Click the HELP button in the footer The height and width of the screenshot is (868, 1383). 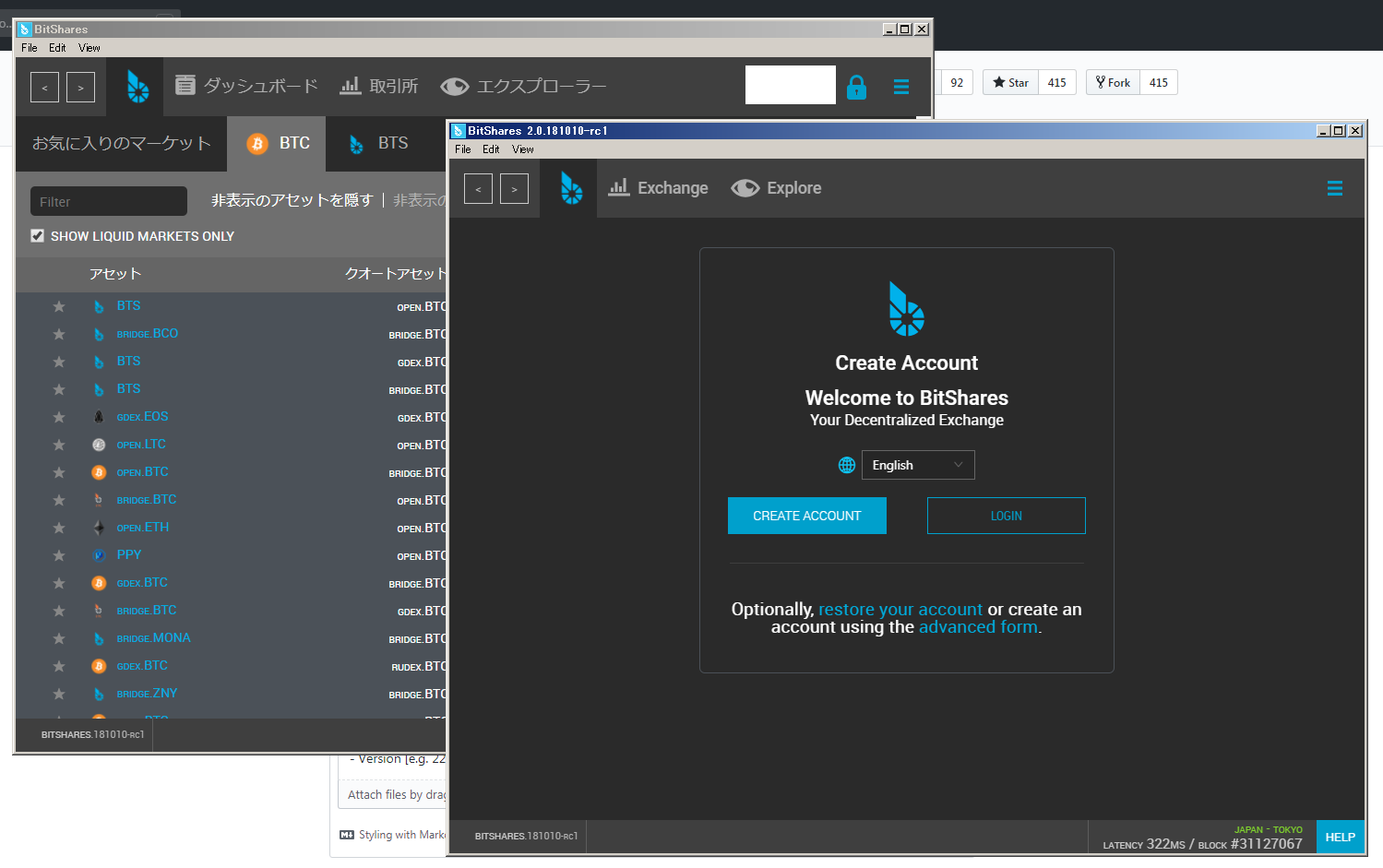[x=1341, y=838]
